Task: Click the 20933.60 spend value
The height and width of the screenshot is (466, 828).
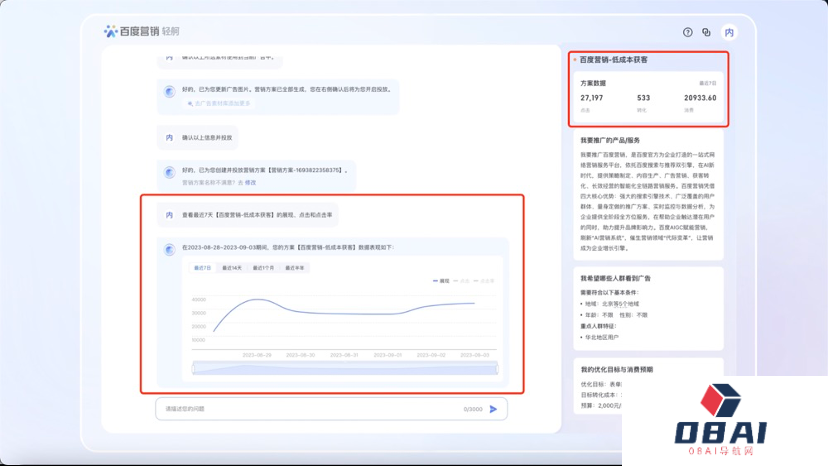Action: coord(700,98)
